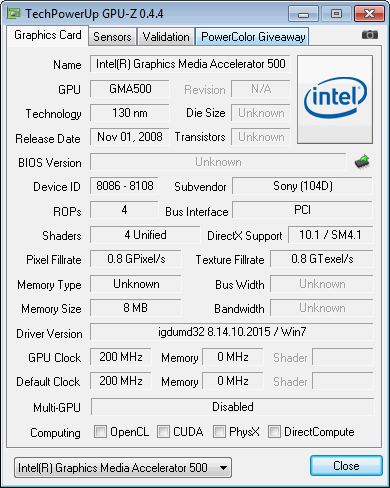Toggle the CUDA checkbox
The width and height of the screenshot is (390, 488).
163,431
